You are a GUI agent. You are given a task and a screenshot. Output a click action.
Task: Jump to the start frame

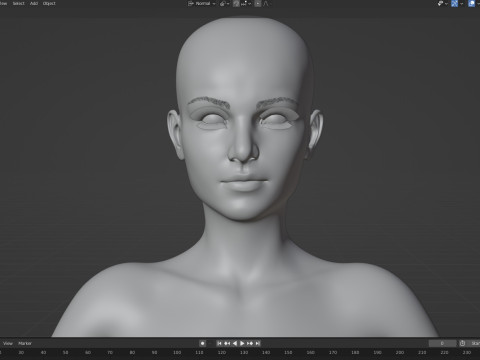click(x=219, y=343)
